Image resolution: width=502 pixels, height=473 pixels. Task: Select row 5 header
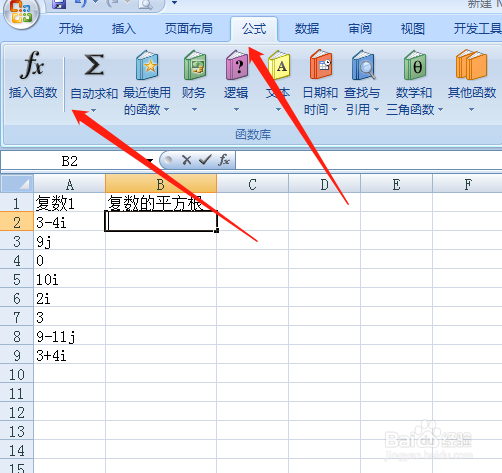coord(17,279)
